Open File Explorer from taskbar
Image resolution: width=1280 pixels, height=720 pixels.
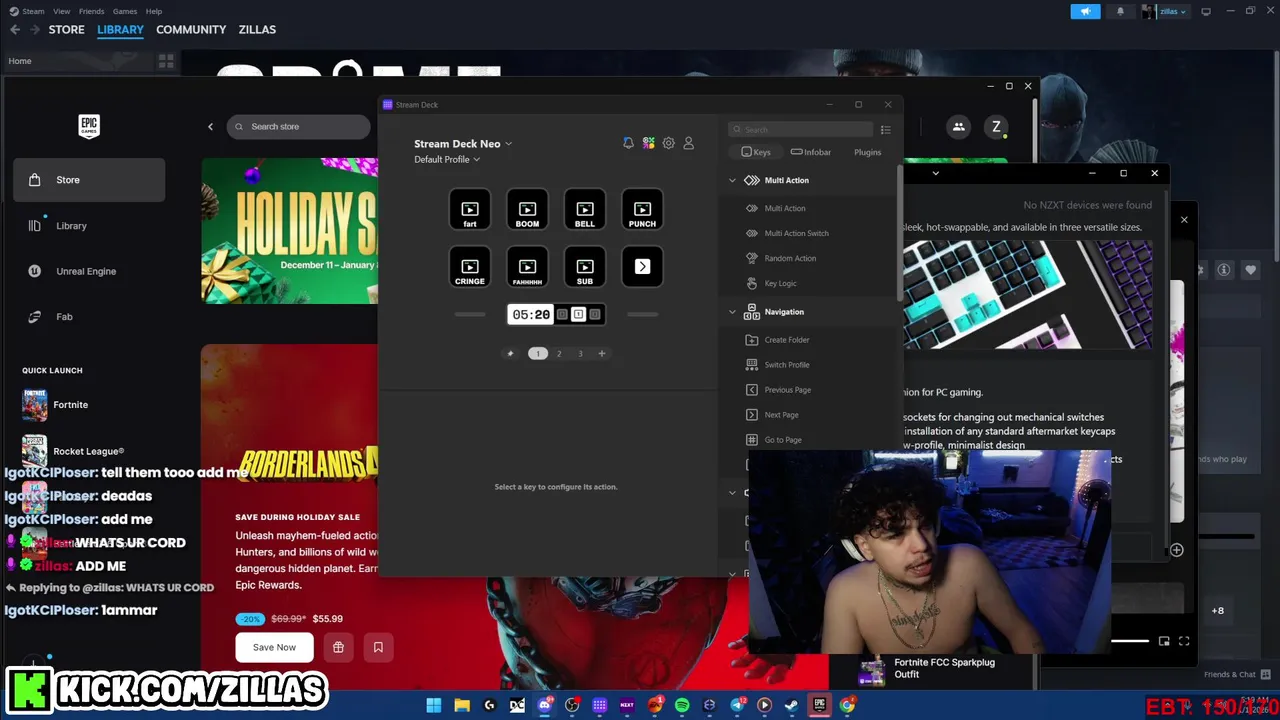pyautogui.click(x=462, y=705)
